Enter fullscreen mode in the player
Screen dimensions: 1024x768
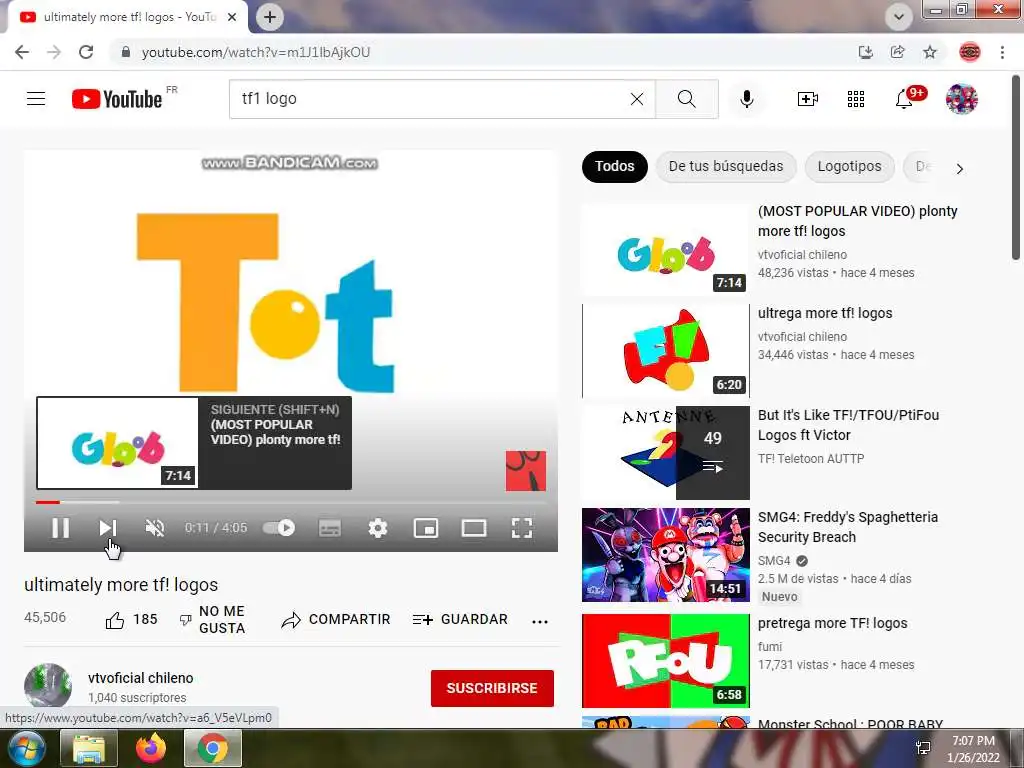[x=522, y=528]
